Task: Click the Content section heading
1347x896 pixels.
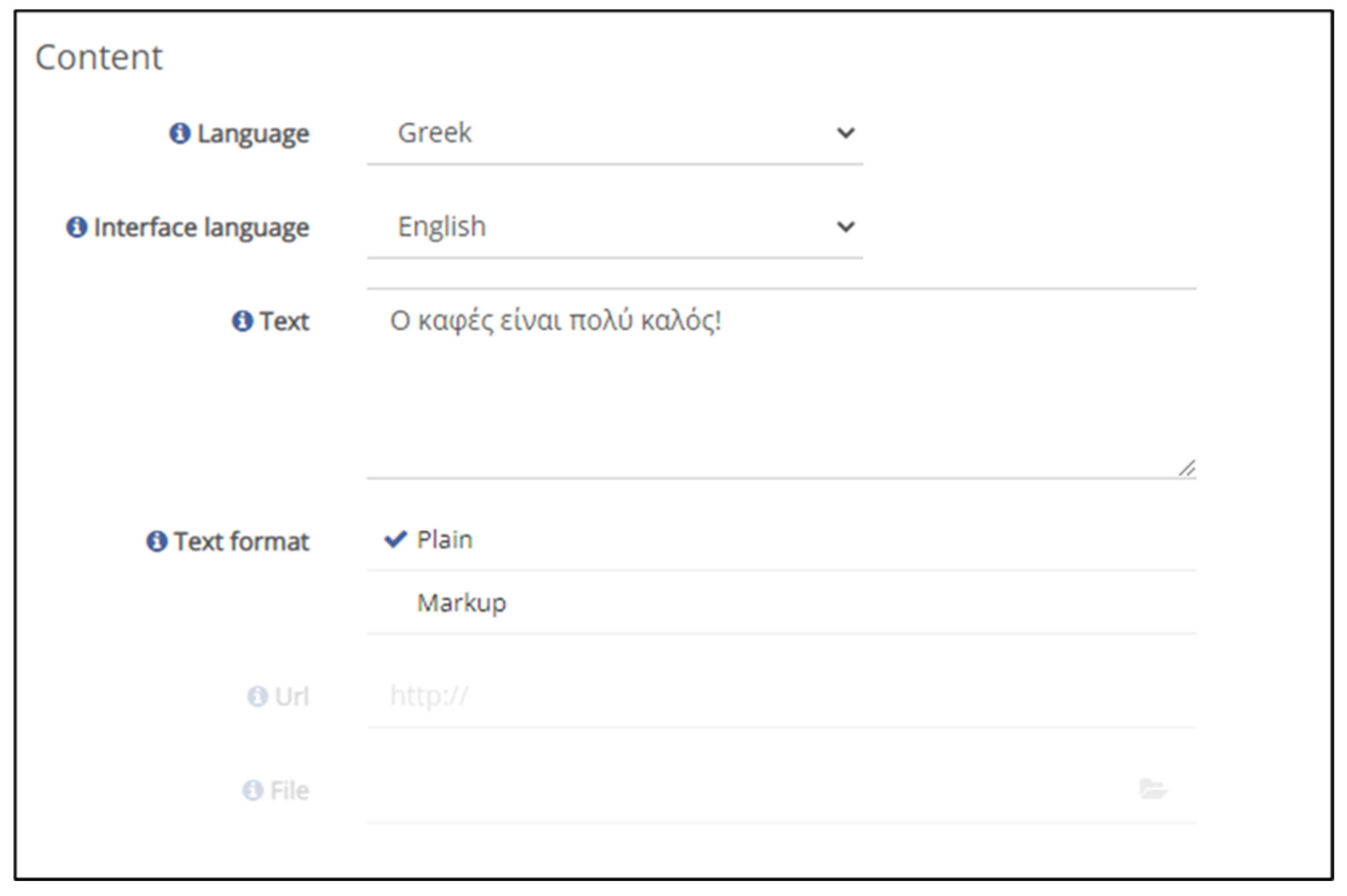Action: pyautogui.click(x=99, y=58)
